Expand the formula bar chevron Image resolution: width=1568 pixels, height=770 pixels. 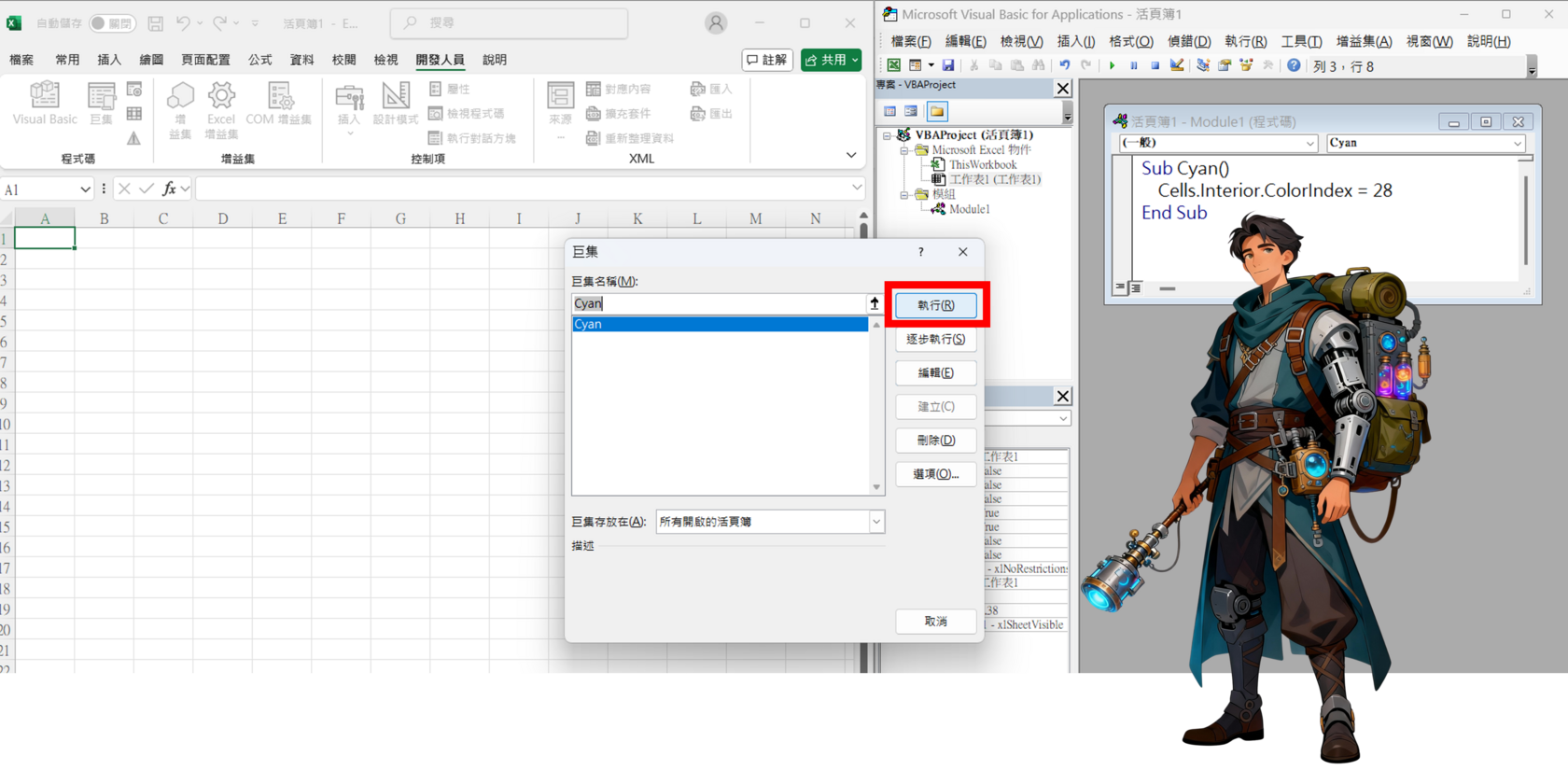pos(857,189)
